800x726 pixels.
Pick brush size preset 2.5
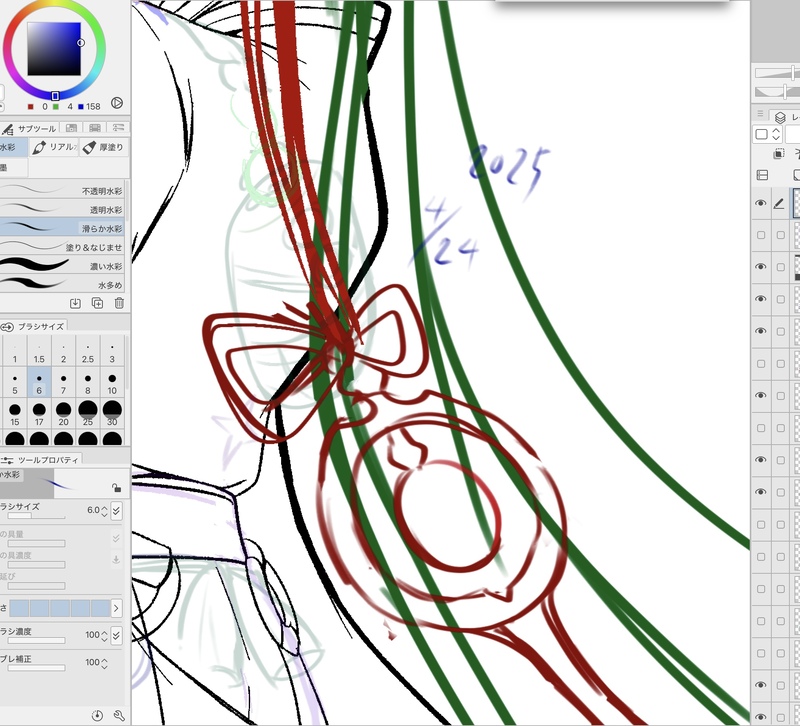tap(88, 353)
